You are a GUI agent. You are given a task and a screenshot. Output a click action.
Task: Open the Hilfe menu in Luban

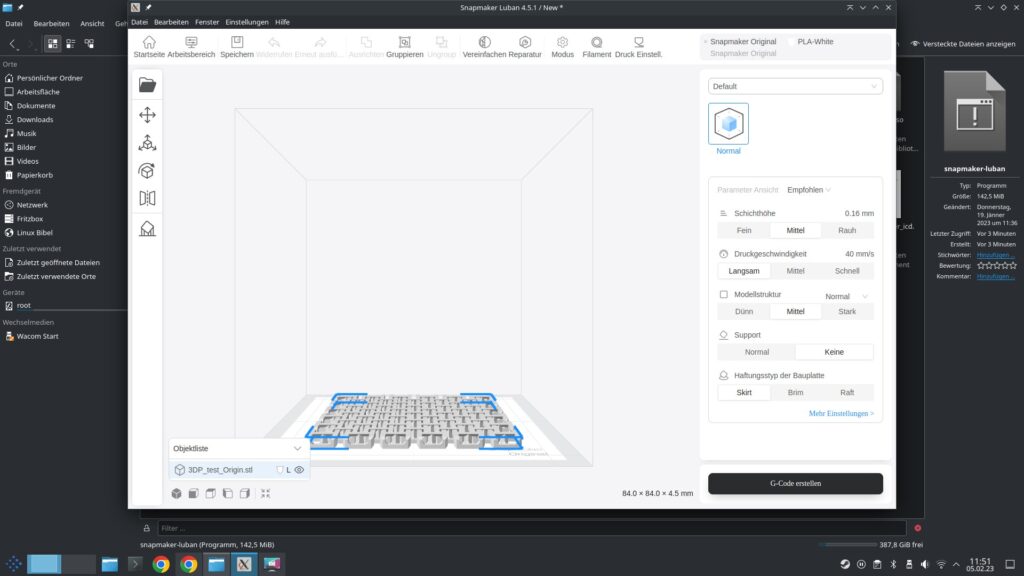point(282,22)
